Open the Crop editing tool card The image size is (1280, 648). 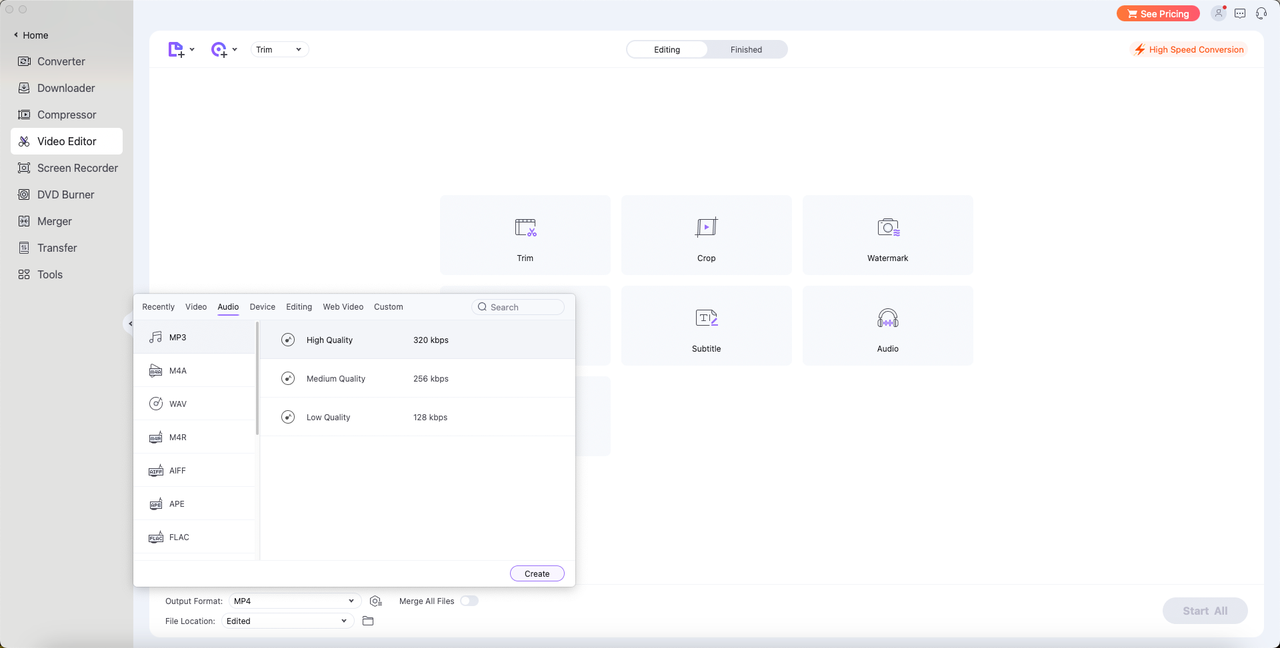(x=706, y=235)
